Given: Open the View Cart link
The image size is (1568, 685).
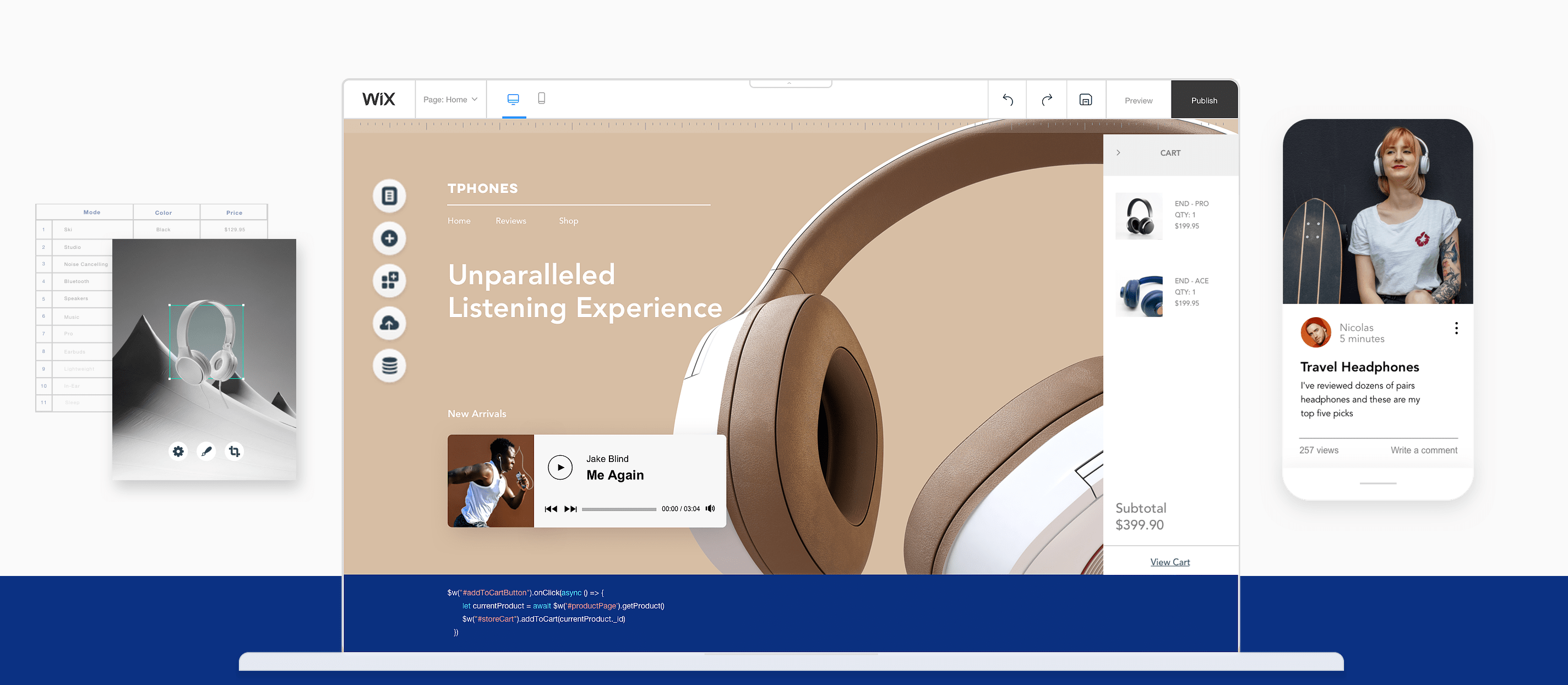Looking at the screenshot, I should point(1170,563).
